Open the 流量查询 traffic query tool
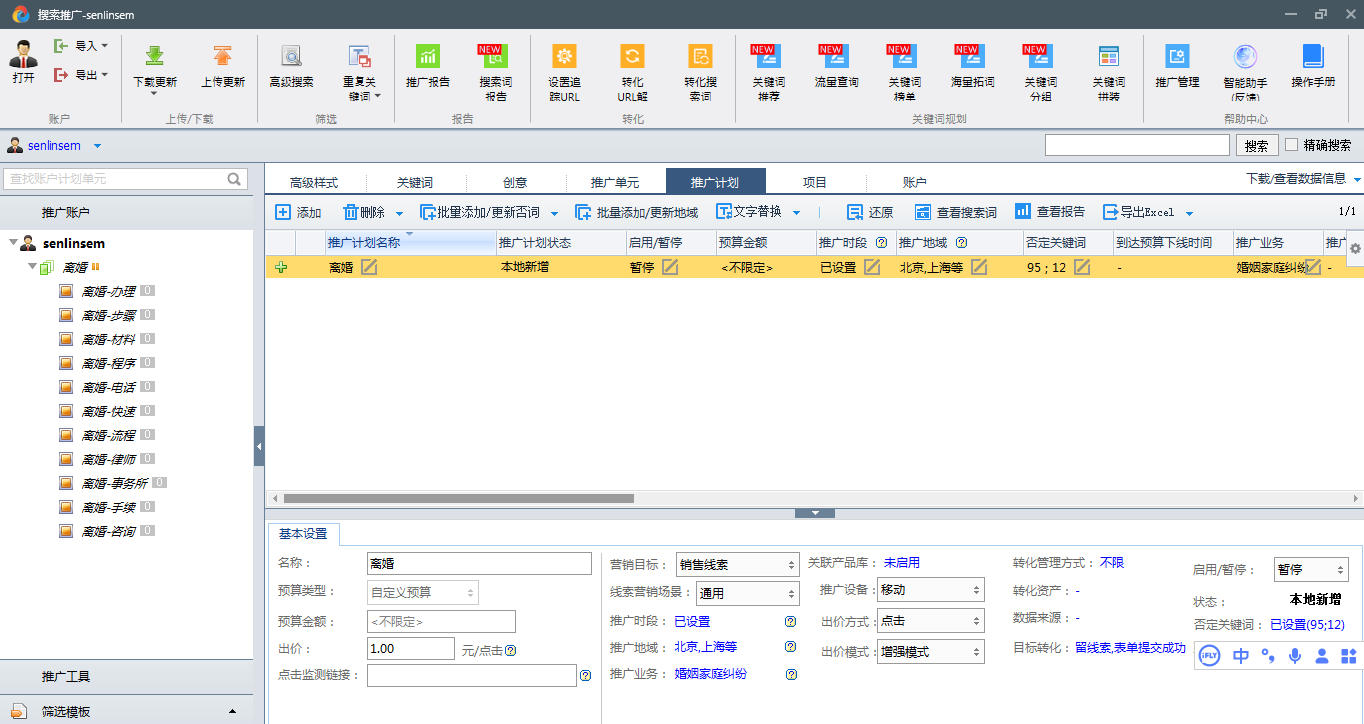 click(836, 57)
